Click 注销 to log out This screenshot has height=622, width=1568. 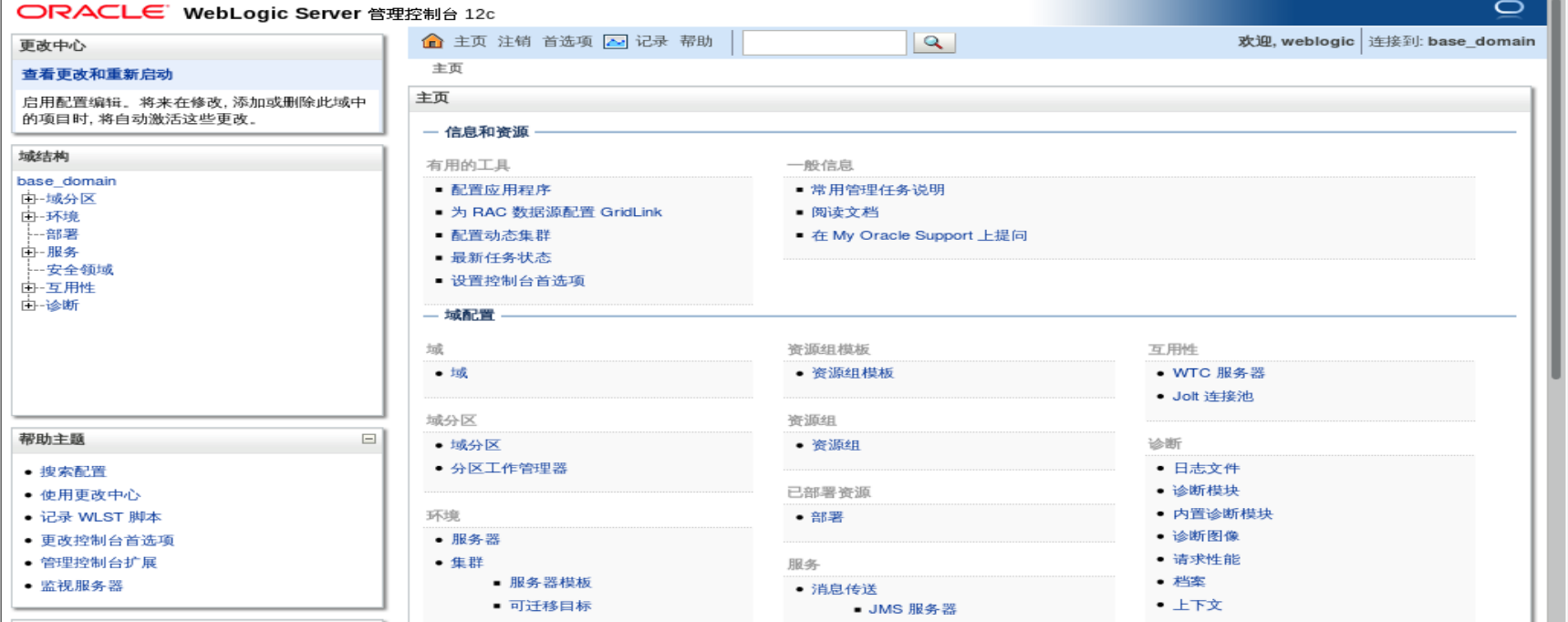[514, 41]
